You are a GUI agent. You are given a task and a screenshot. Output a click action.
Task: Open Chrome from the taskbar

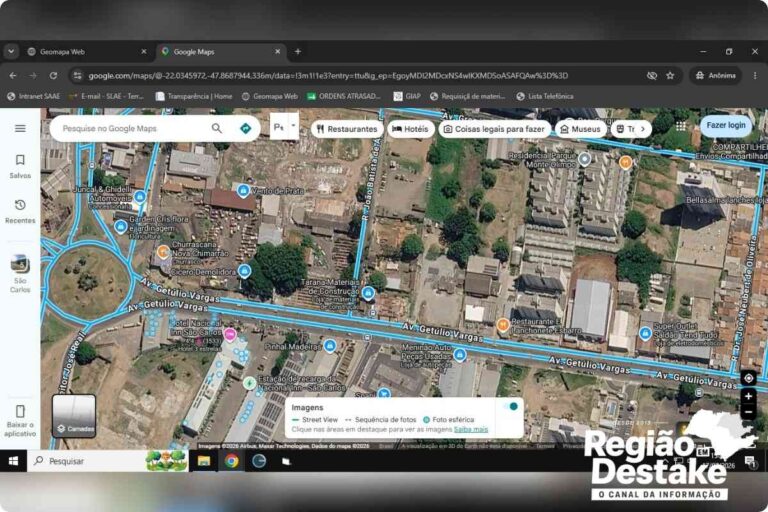tap(232, 461)
